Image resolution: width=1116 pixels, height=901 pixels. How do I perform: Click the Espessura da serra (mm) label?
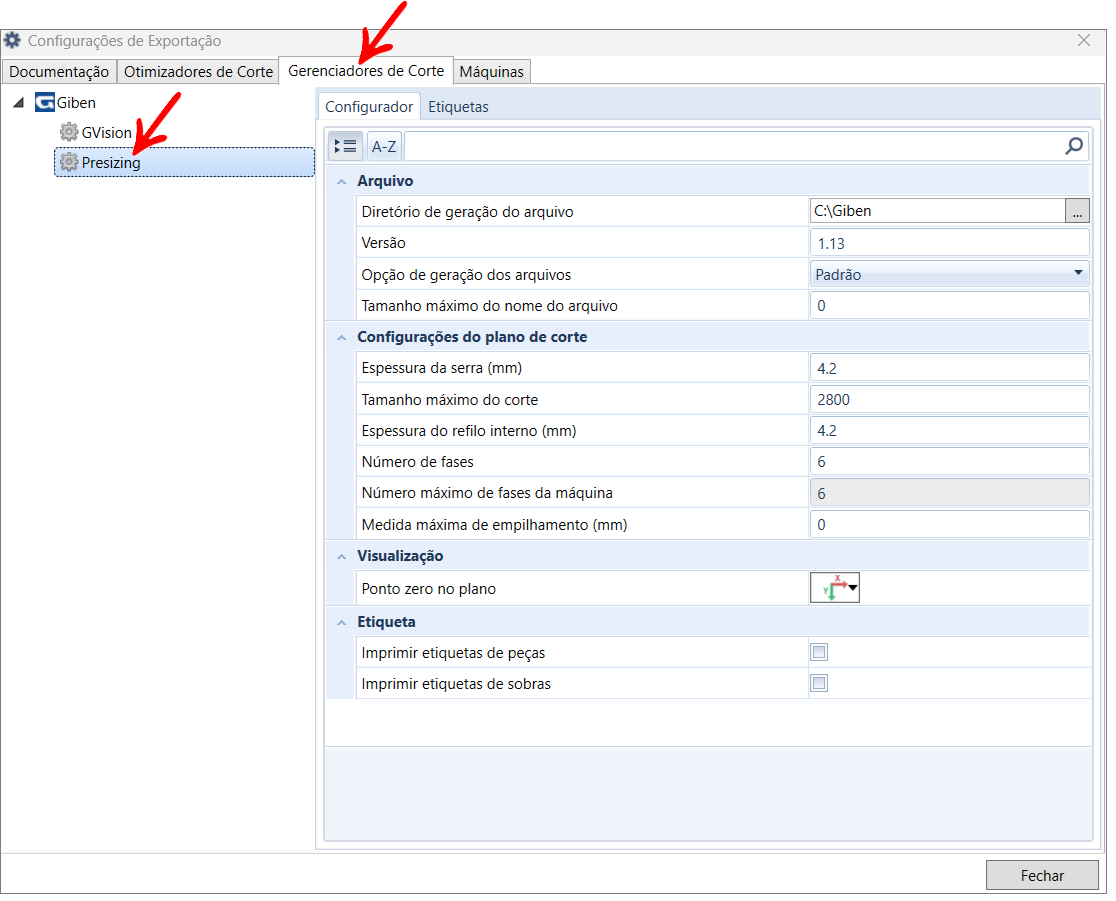coord(442,368)
